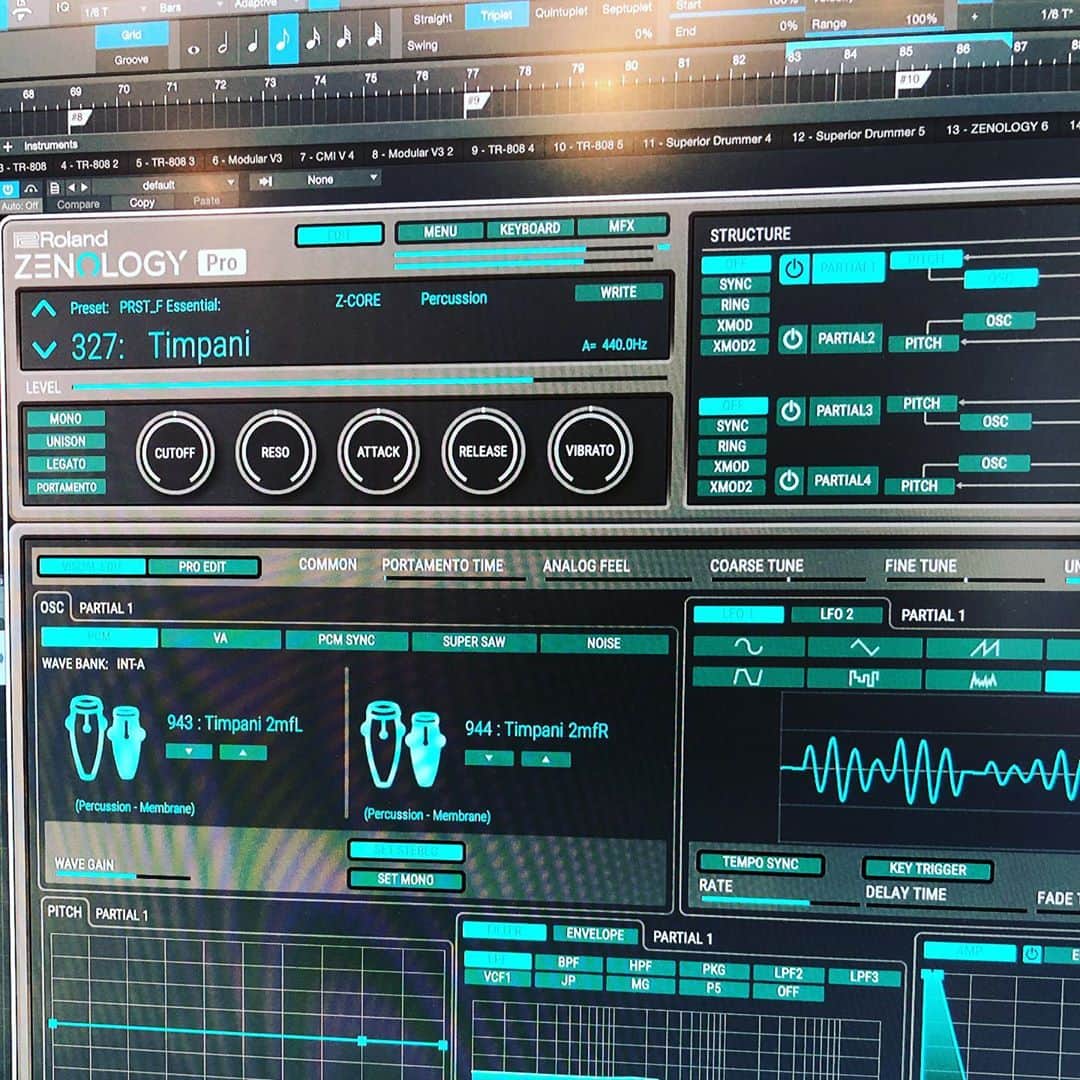Enable SYNC in Partial 1-2 structure
Screen dimensions: 1080x1080
(735, 284)
